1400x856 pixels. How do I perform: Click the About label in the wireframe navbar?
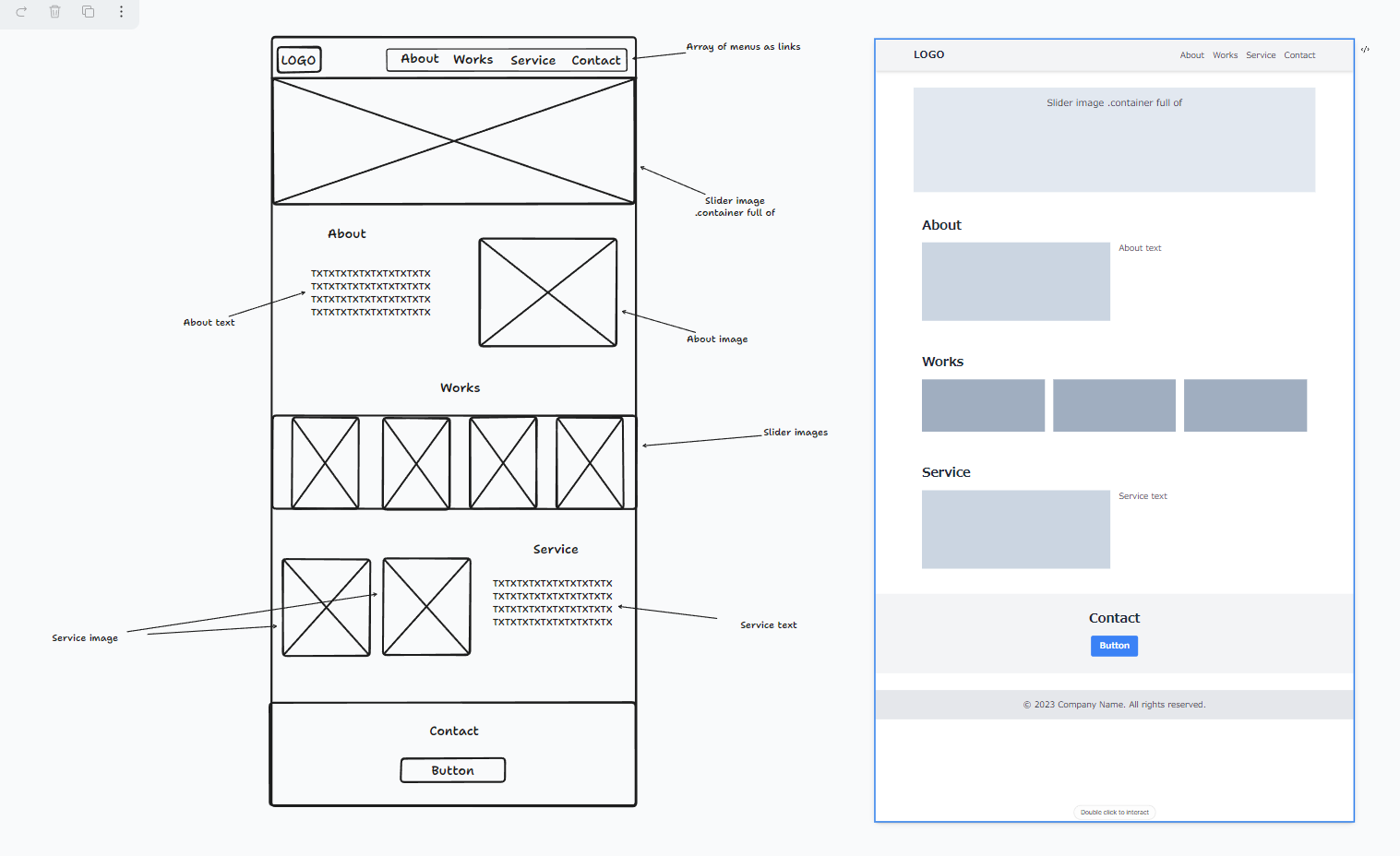[419, 59]
